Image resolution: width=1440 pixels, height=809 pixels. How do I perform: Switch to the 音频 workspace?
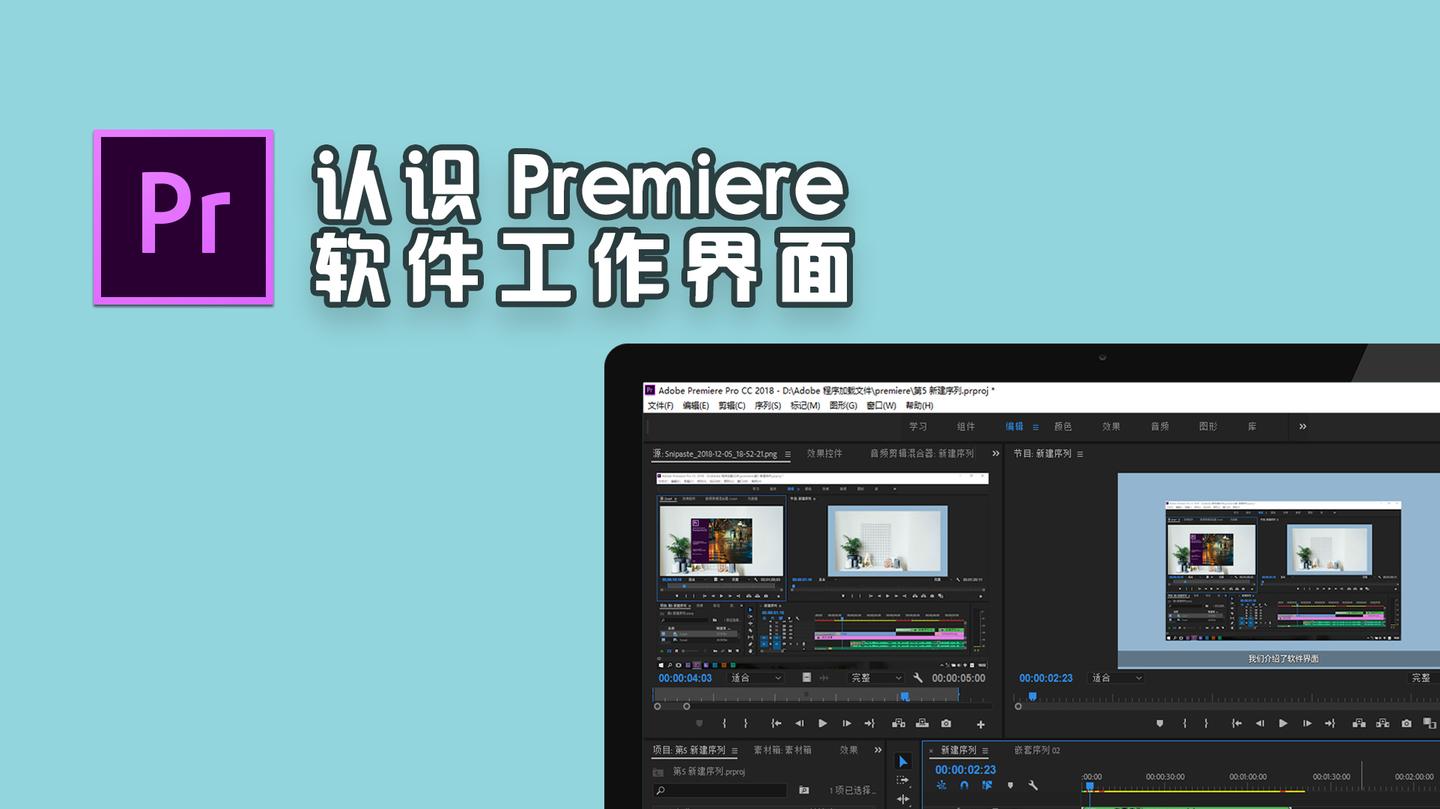1160,427
